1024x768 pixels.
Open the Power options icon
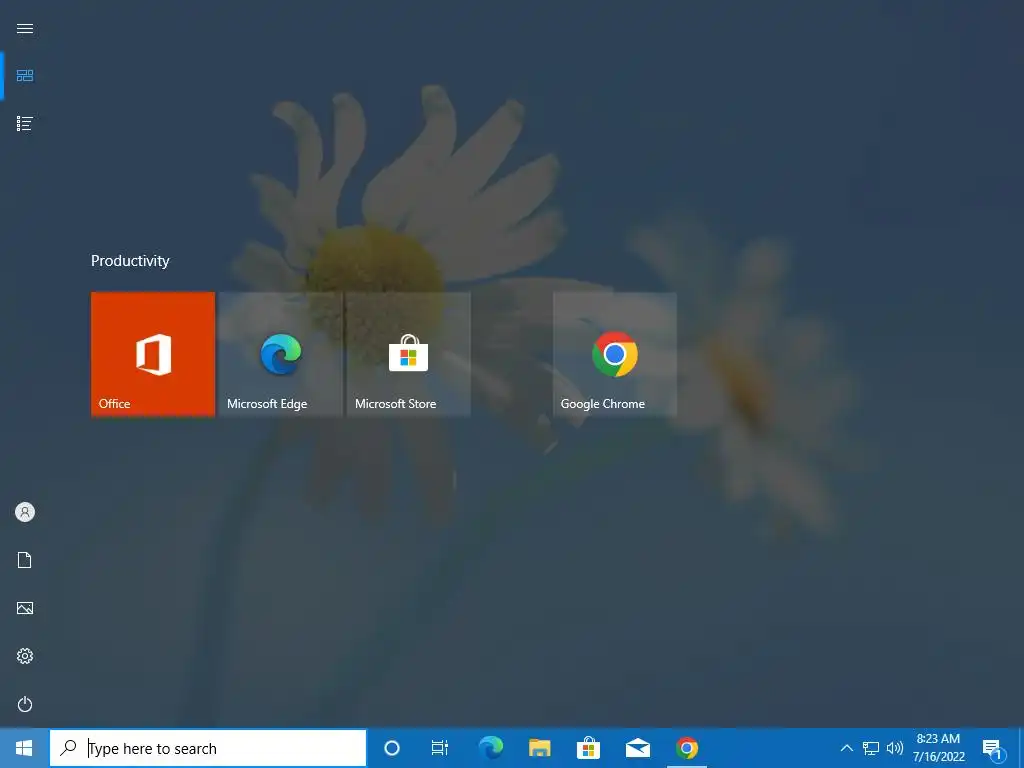(25, 704)
